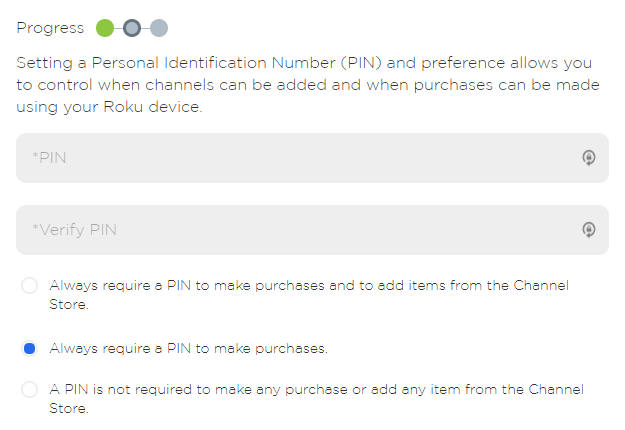Image resolution: width=625 pixels, height=430 pixels.
Task: Click the current second progress step dot
Action: [x=132, y=28]
